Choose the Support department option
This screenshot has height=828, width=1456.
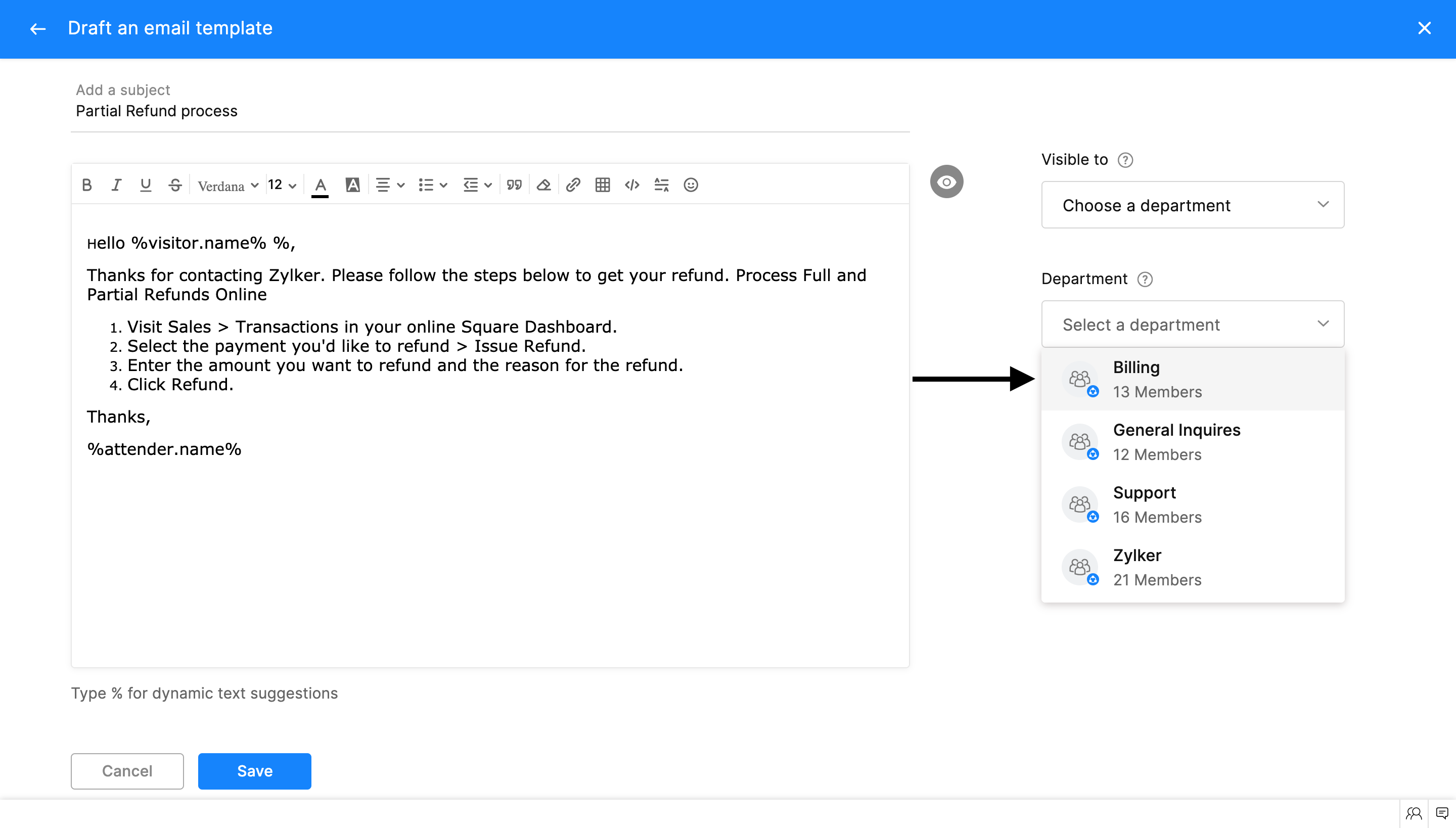coord(1193,504)
